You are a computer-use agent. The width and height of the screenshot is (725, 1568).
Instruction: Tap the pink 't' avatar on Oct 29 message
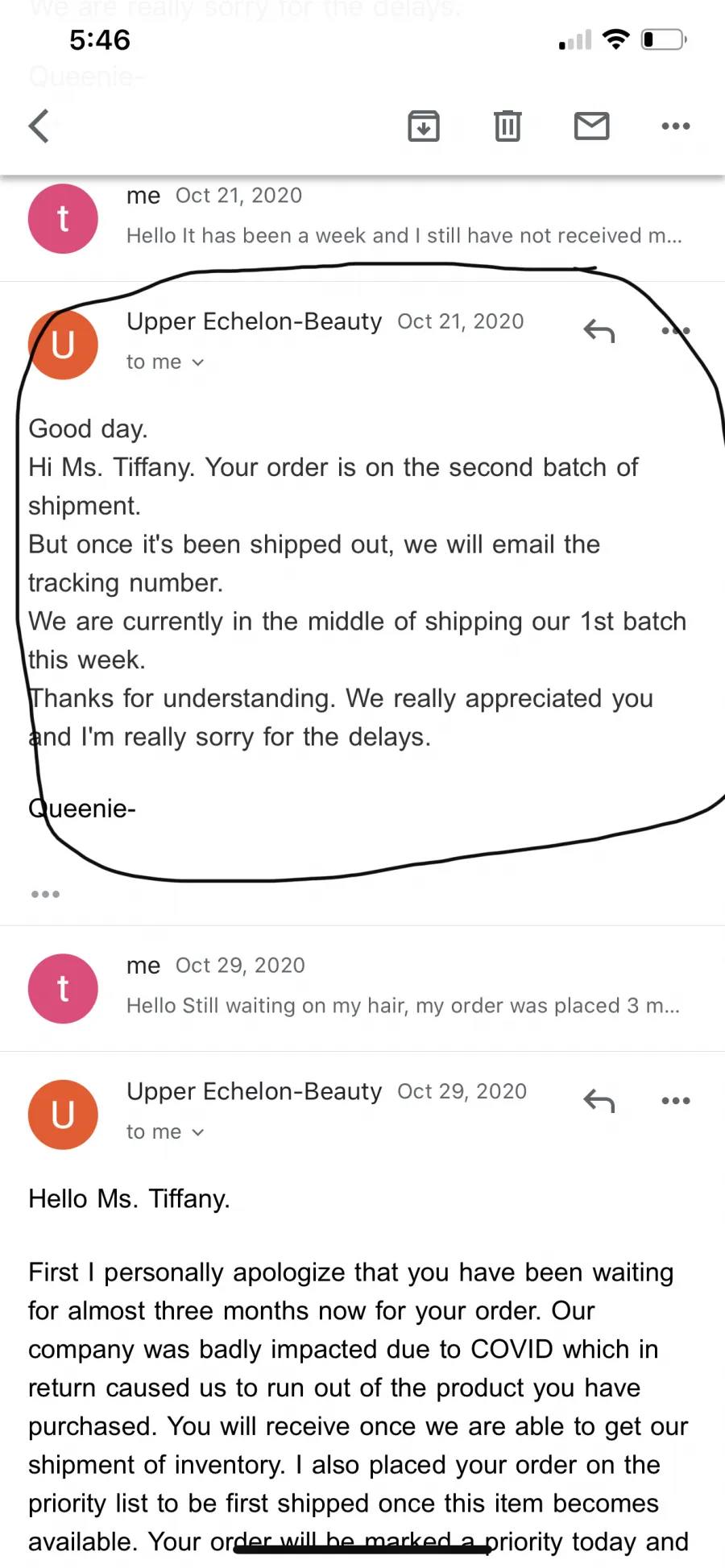pos(63,989)
